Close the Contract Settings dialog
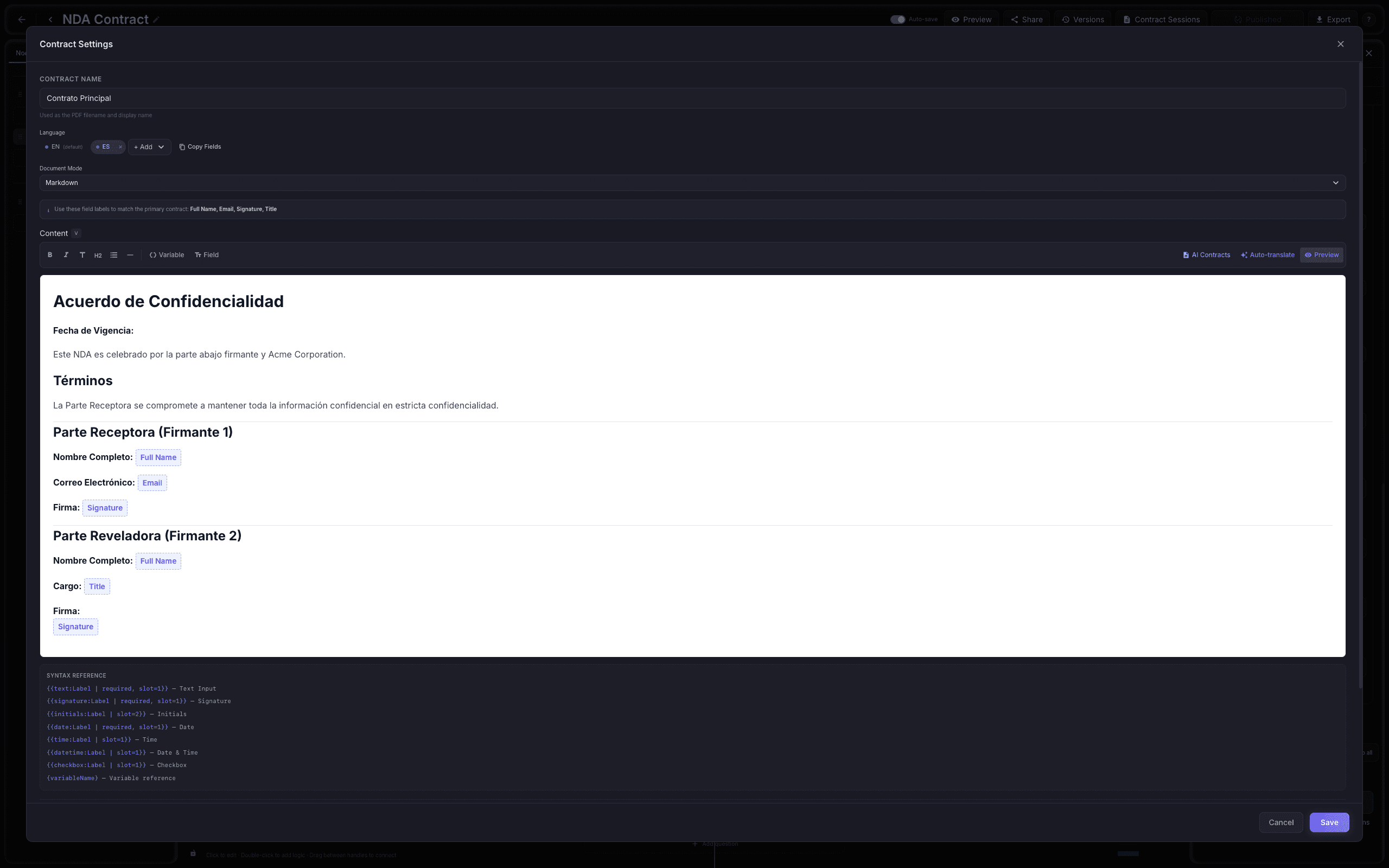Viewport: 1389px width, 868px height. pos(1340,44)
